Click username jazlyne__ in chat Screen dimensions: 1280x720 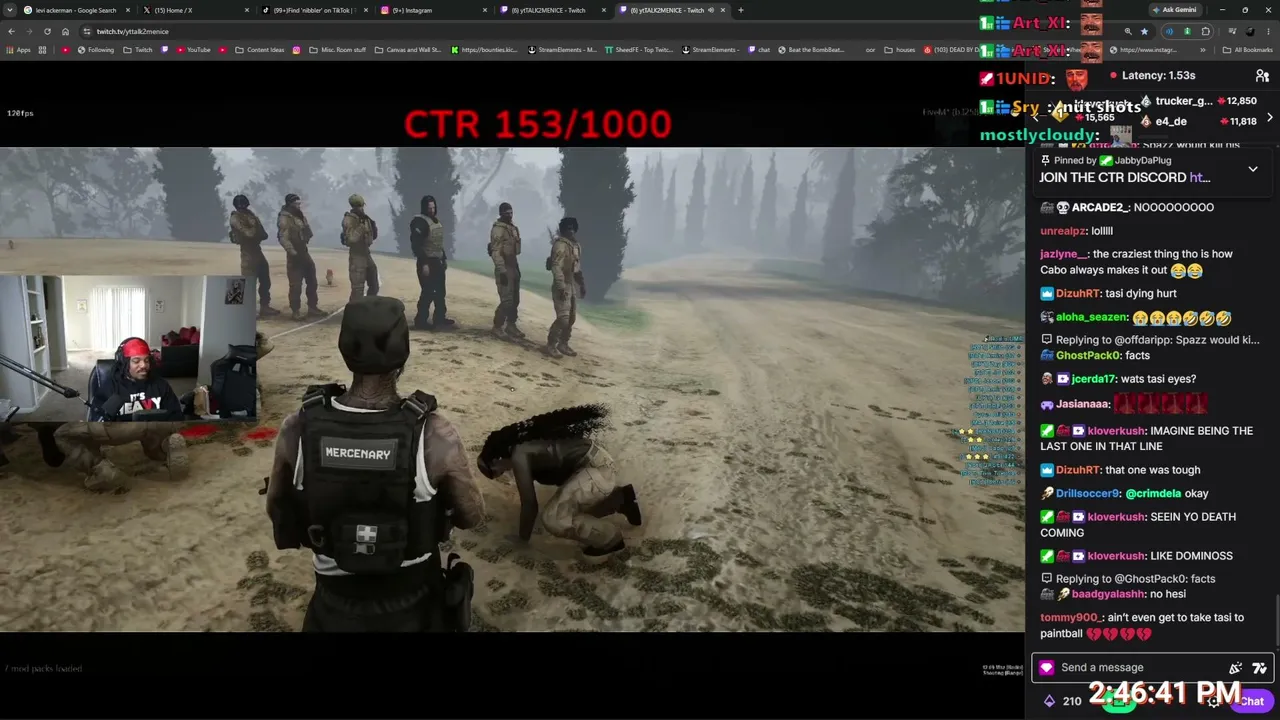1063,255
